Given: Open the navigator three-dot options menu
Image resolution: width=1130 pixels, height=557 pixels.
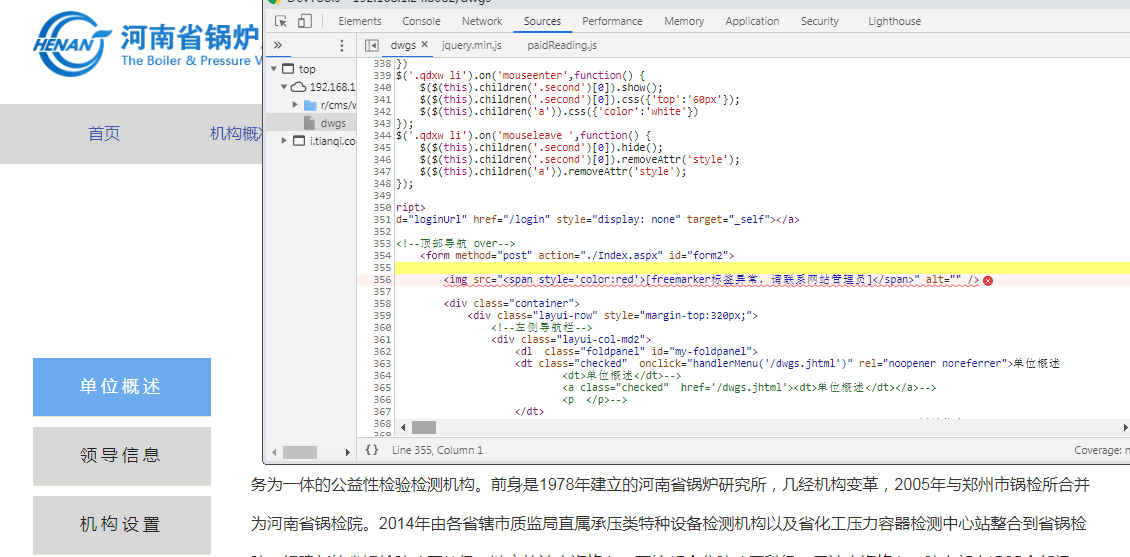Looking at the screenshot, I should click(342, 45).
